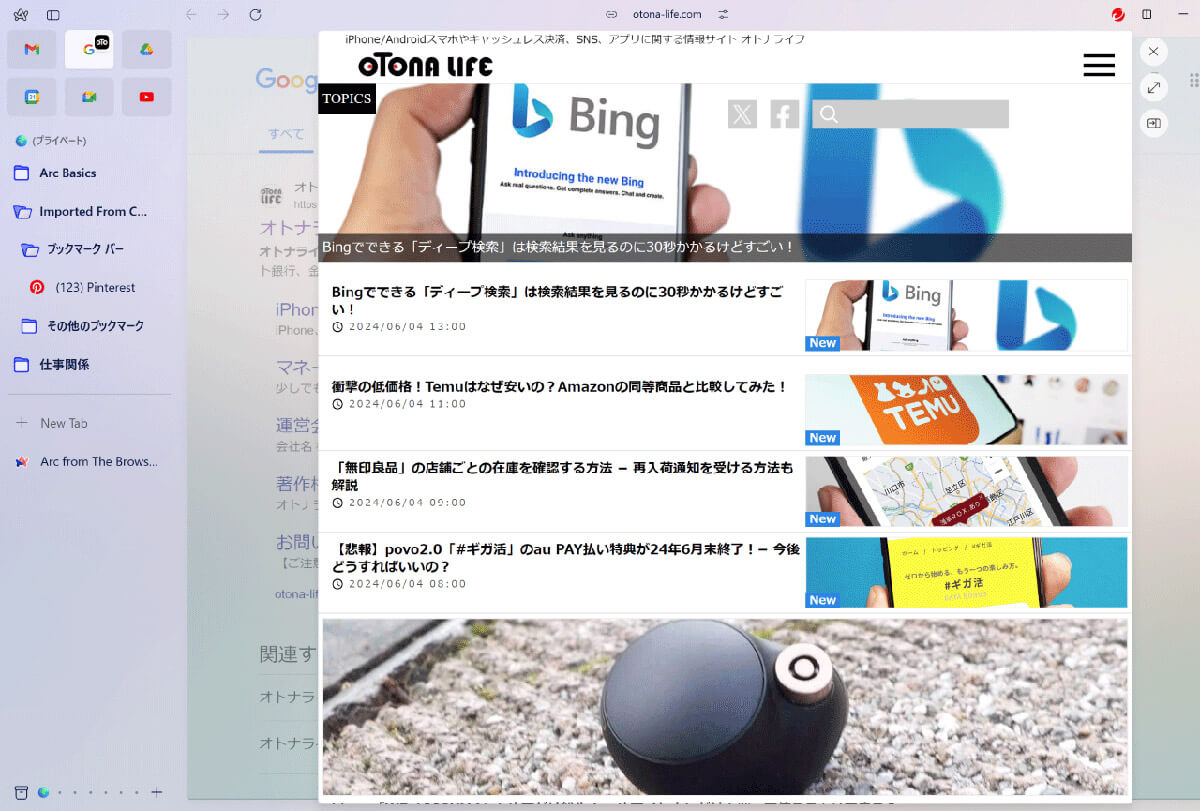Click the OTONA LIFE site logo
The height and width of the screenshot is (811, 1200).
pos(425,66)
